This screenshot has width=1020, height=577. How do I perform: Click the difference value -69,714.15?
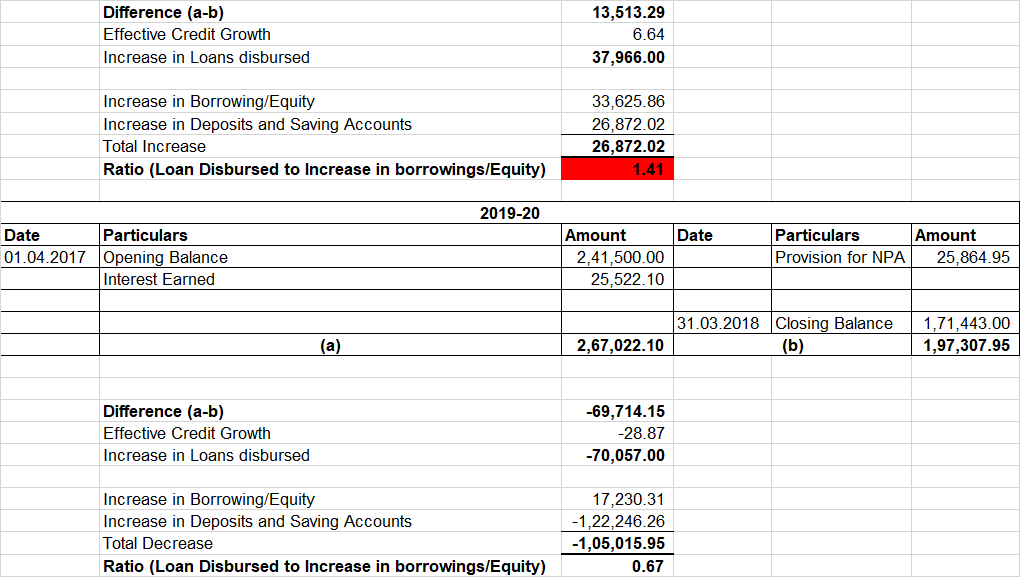click(617, 411)
